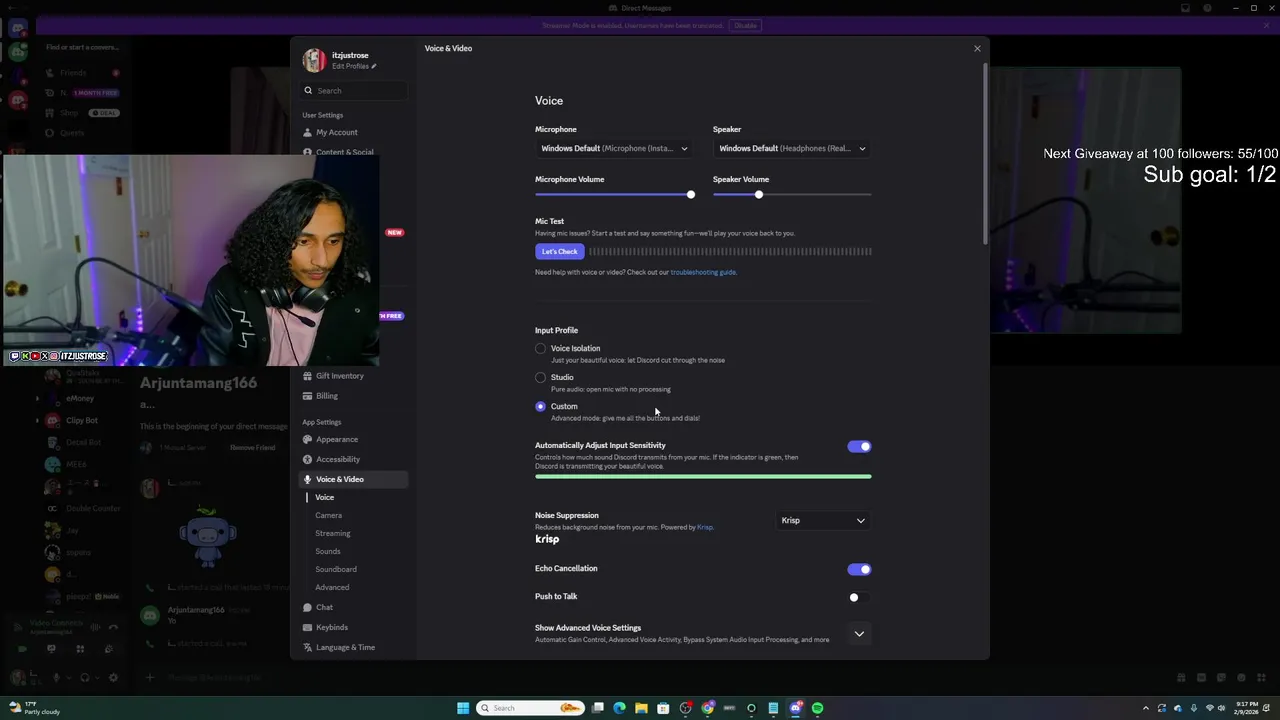Open the Speaker device dropdown
Viewport: 1280px width, 720px height.
coord(792,148)
